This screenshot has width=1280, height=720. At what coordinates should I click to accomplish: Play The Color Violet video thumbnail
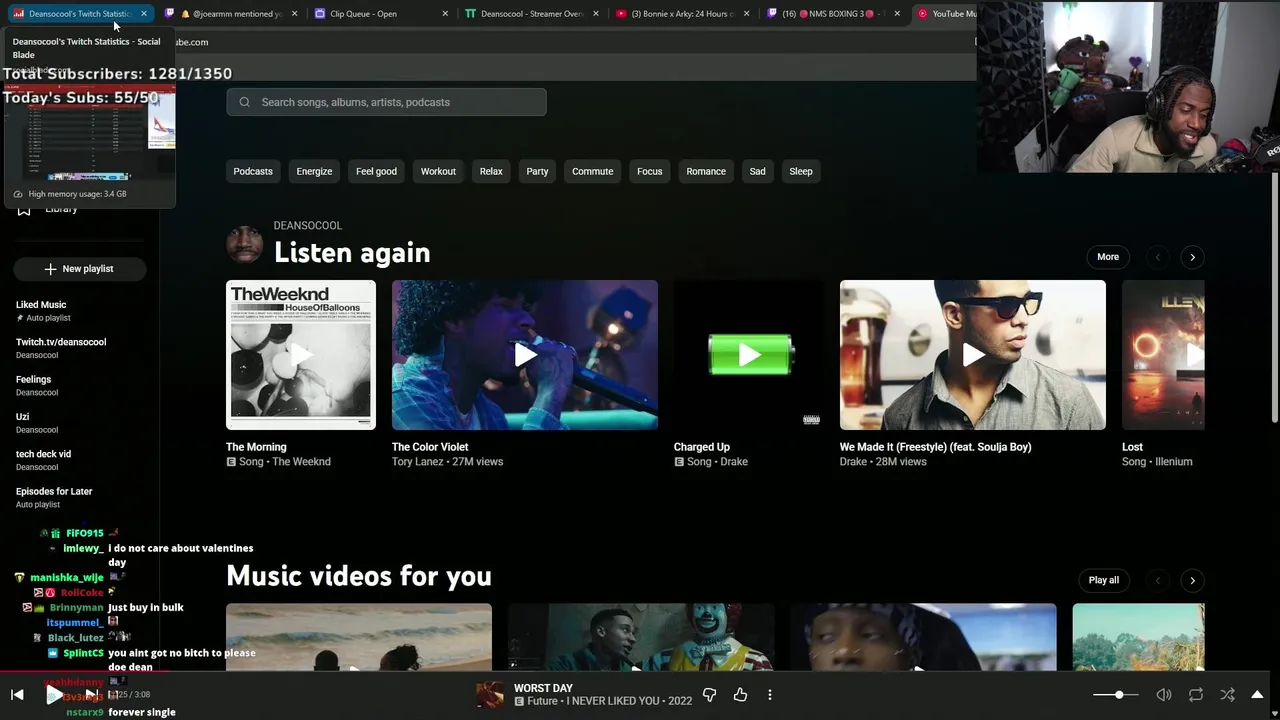pos(525,355)
